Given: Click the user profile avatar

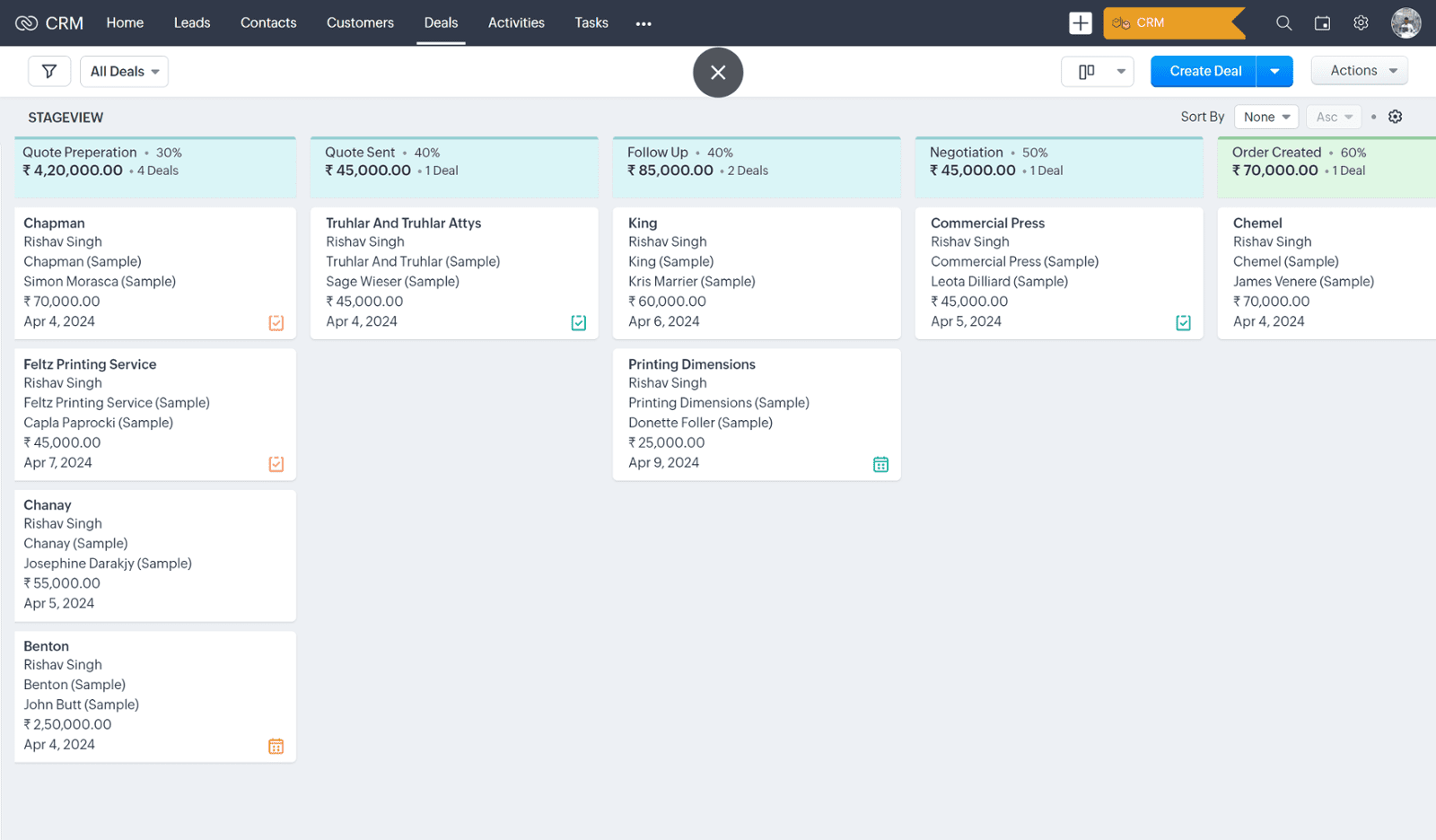Looking at the screenshot, I should [x=1405, y=23].
